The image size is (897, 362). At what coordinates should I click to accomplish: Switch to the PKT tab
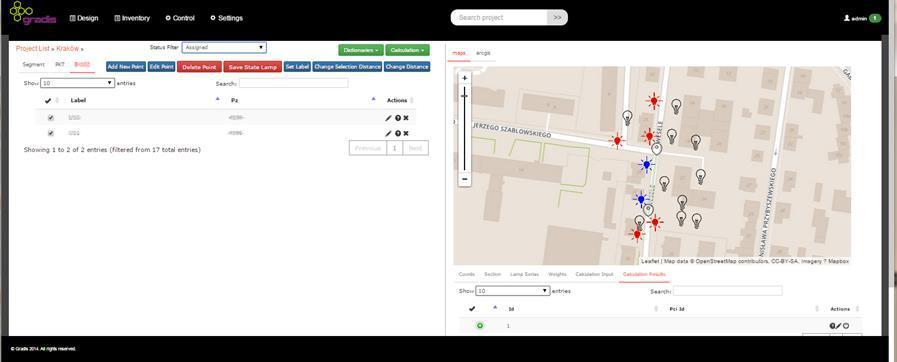click(x=59, y=65)
